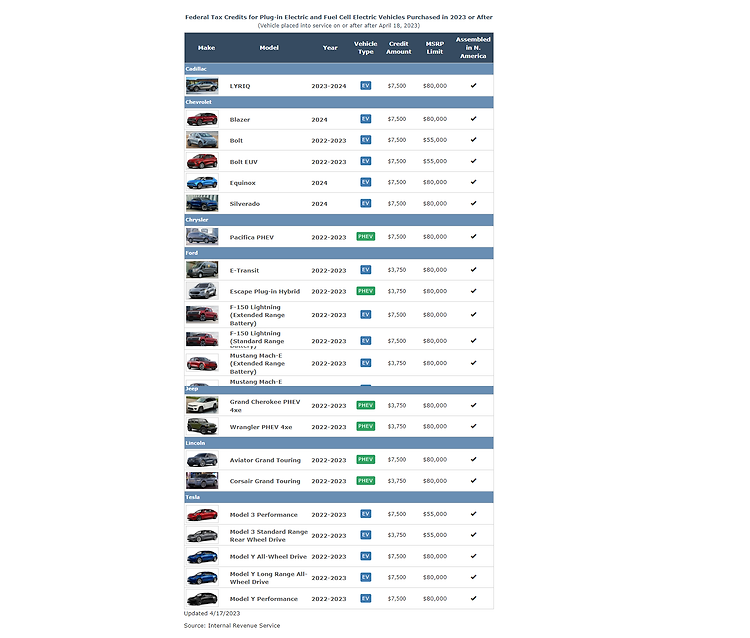The width and height of the screenshot is (750, 638).
Task: Select the 'Chevrolet' make section header
Action: click(339, 102)
